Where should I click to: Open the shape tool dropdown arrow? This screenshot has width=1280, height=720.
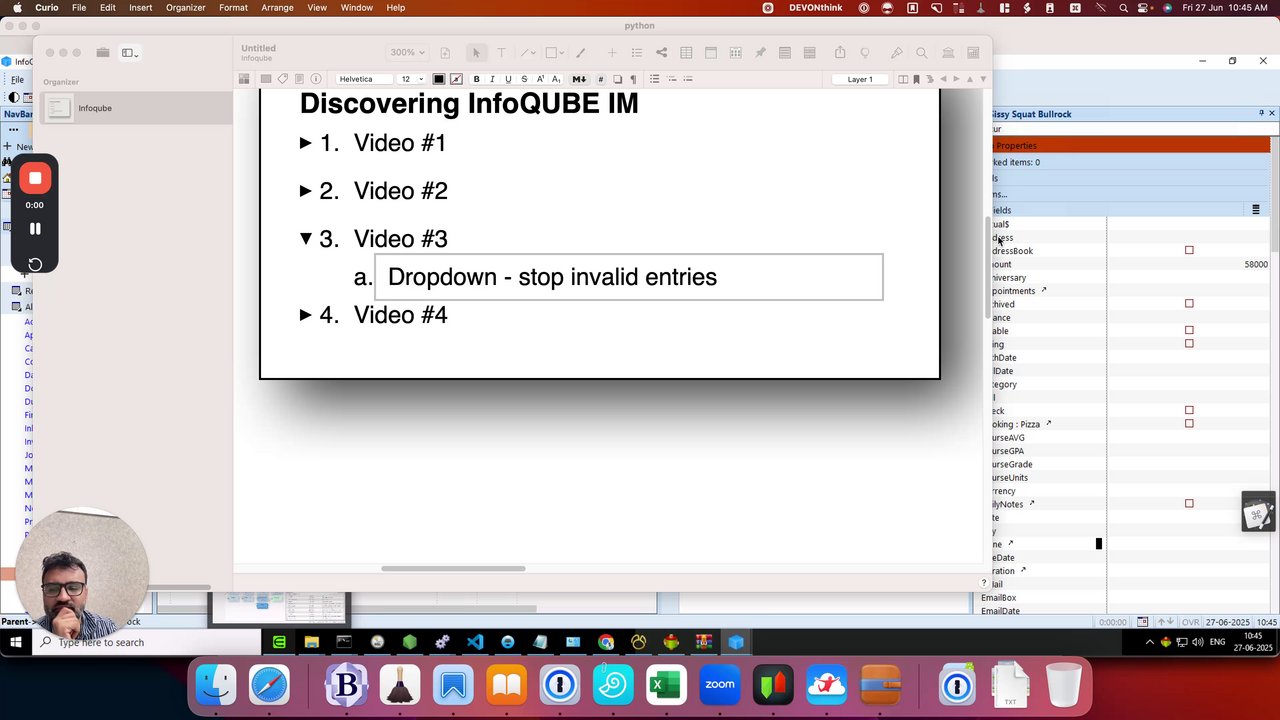[563, 53]
